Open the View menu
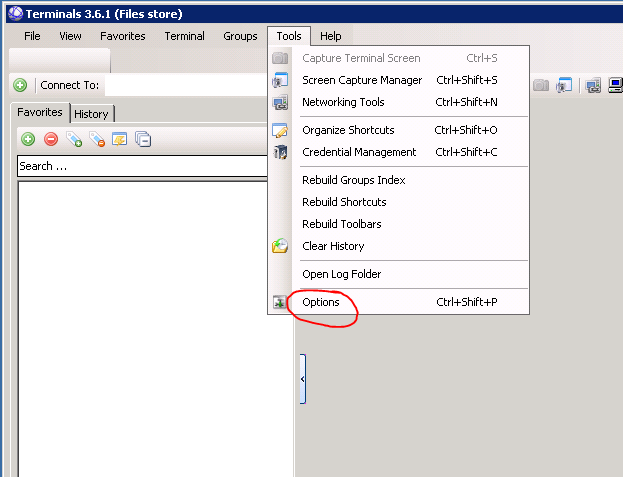The image size is (623, 477). [x=70, y=36]
